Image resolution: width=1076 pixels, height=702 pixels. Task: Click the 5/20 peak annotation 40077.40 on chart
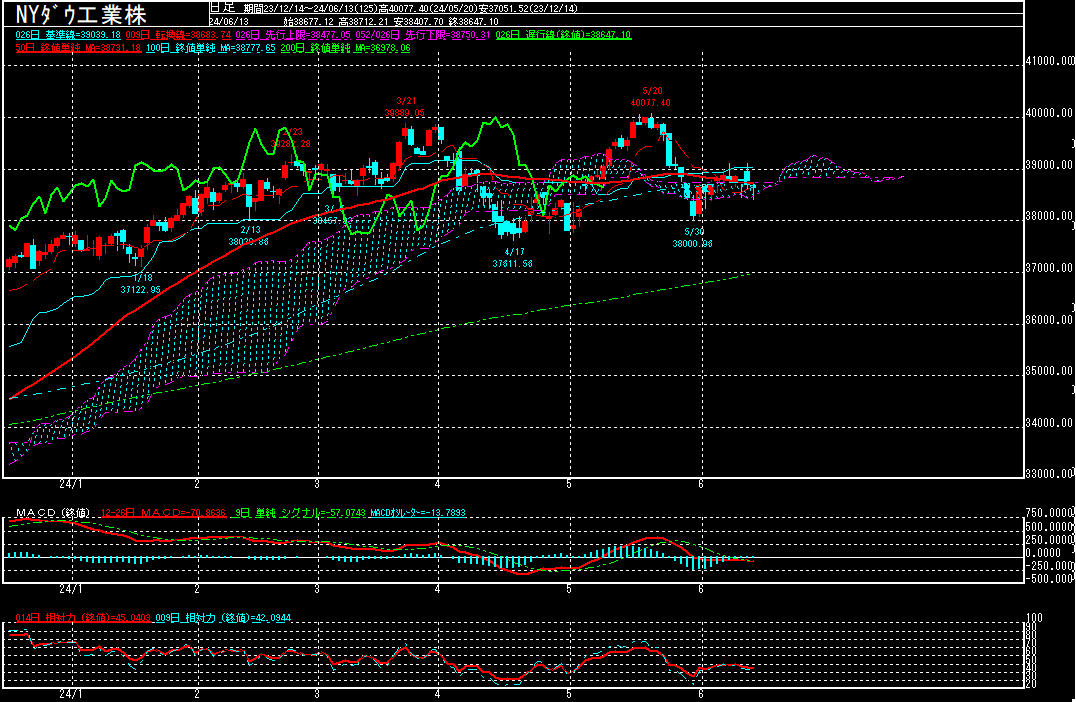click(x=651, y=97)
